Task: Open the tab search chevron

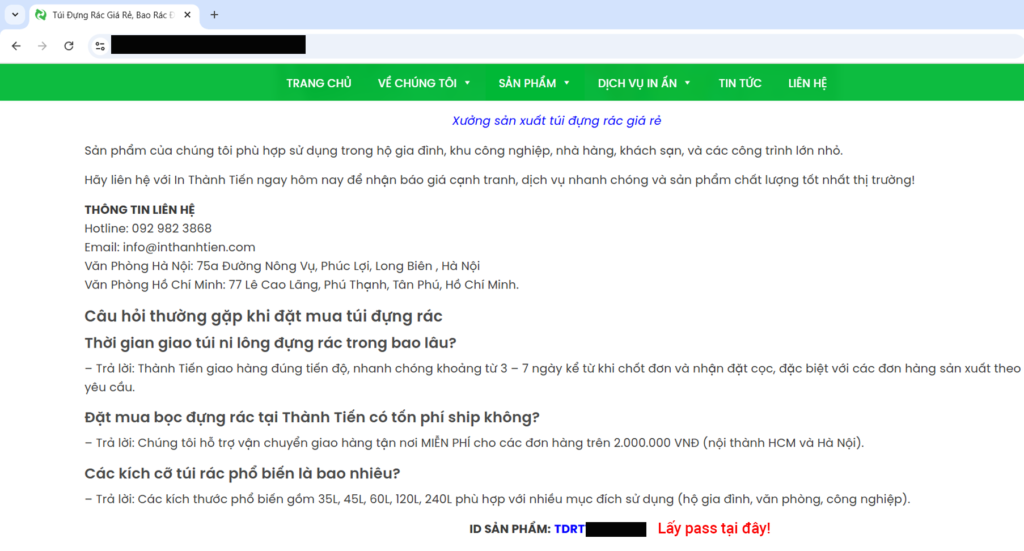Action: pyautogui.click(x=14, y=15)
